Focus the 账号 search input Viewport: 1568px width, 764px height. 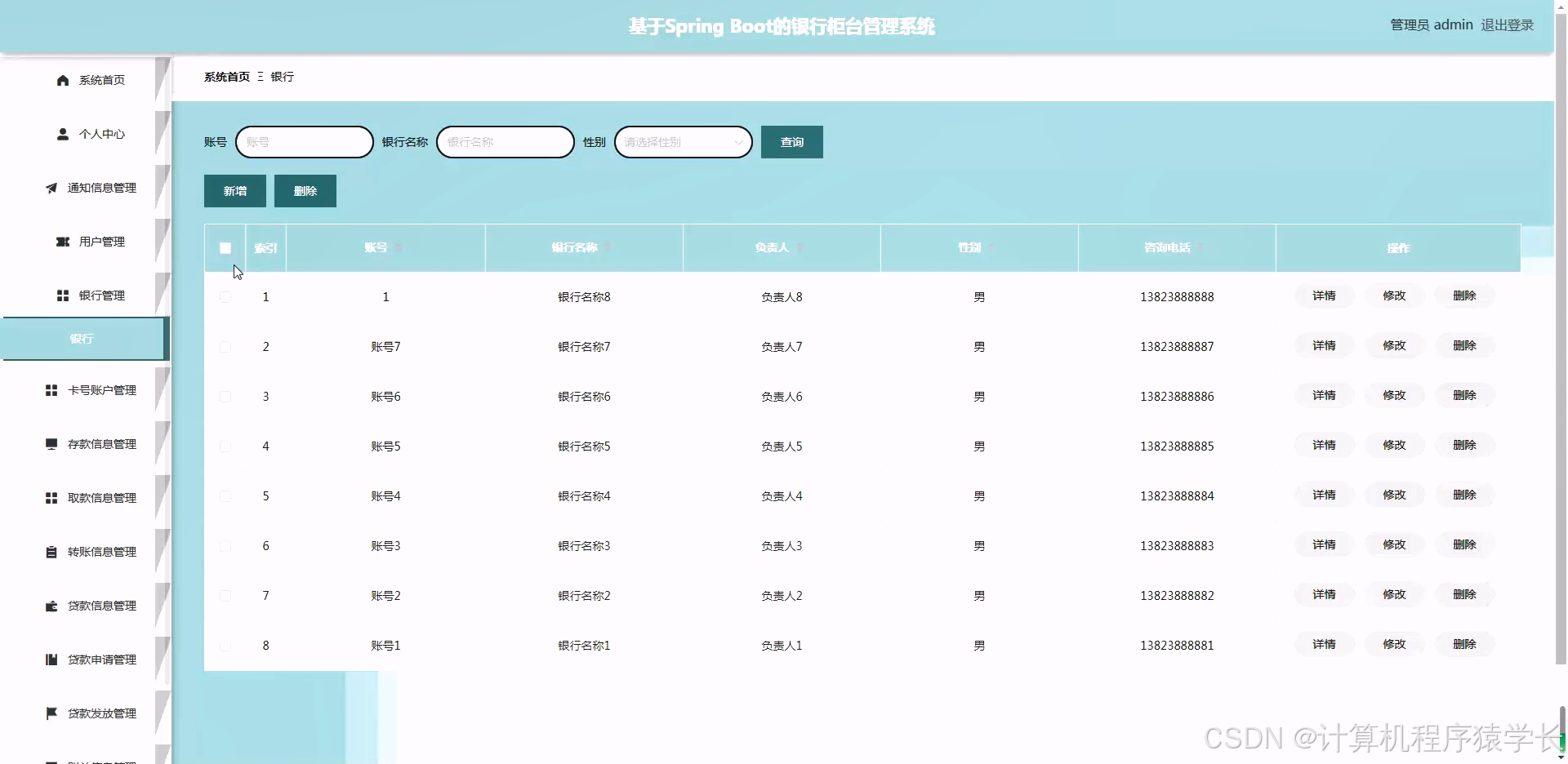305,142
